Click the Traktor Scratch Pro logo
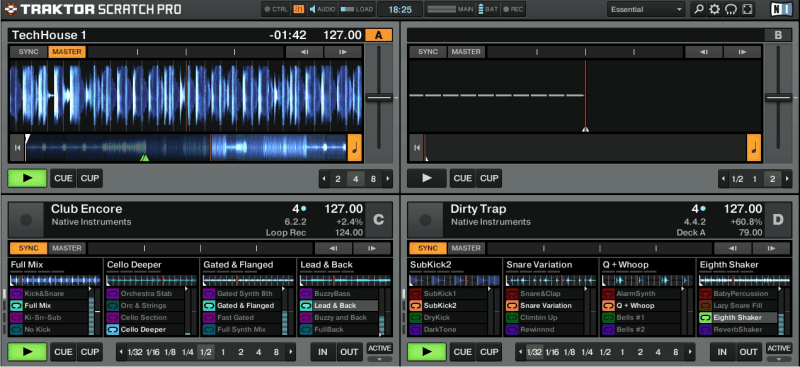800x367 pixels. pyautogui.click(x=93, y=9)
